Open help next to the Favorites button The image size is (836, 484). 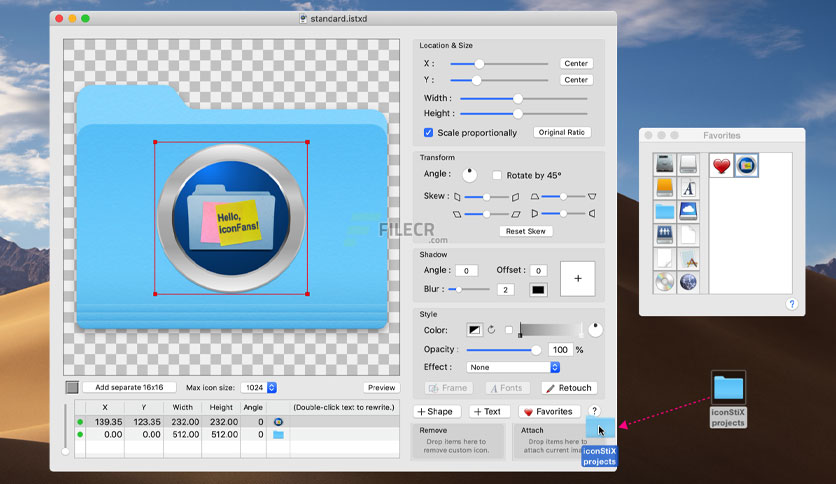pos(594,410)
